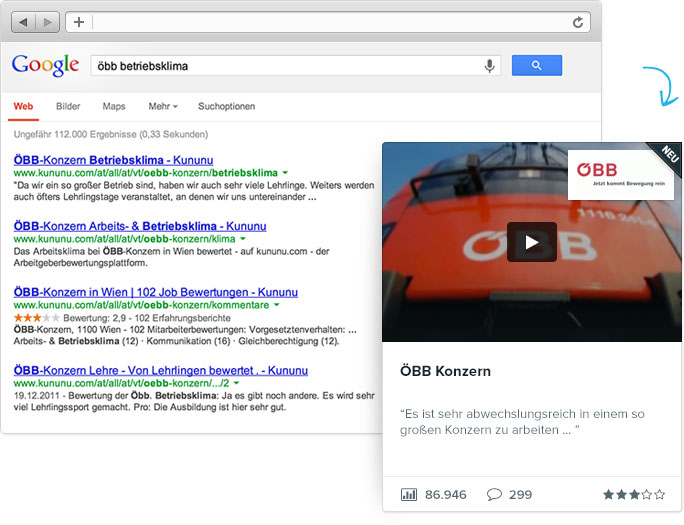Open Suchoptionen search tools
The width and height of the screenshot is (684, 525).
point(226,106)
